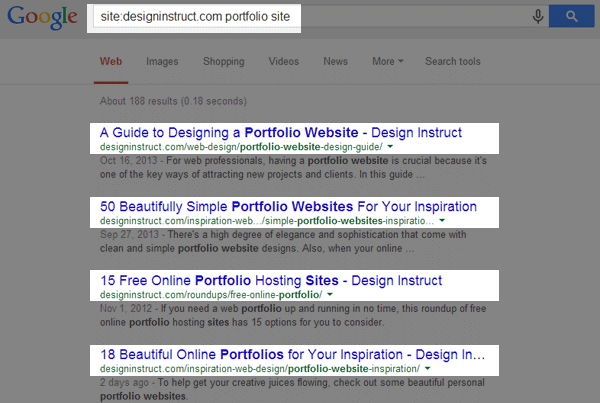
Task: Click the Google logo
Action: (42, 17)
